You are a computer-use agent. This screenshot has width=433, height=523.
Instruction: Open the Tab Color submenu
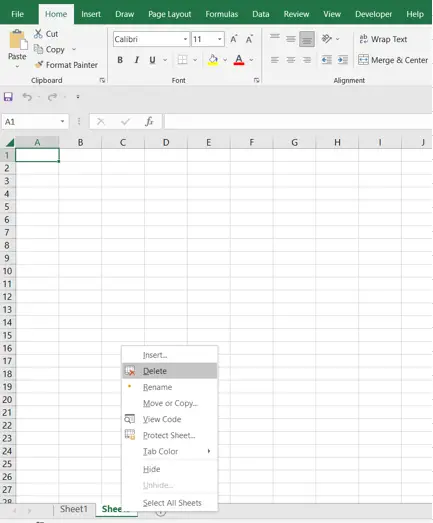(x=170, y=451)
